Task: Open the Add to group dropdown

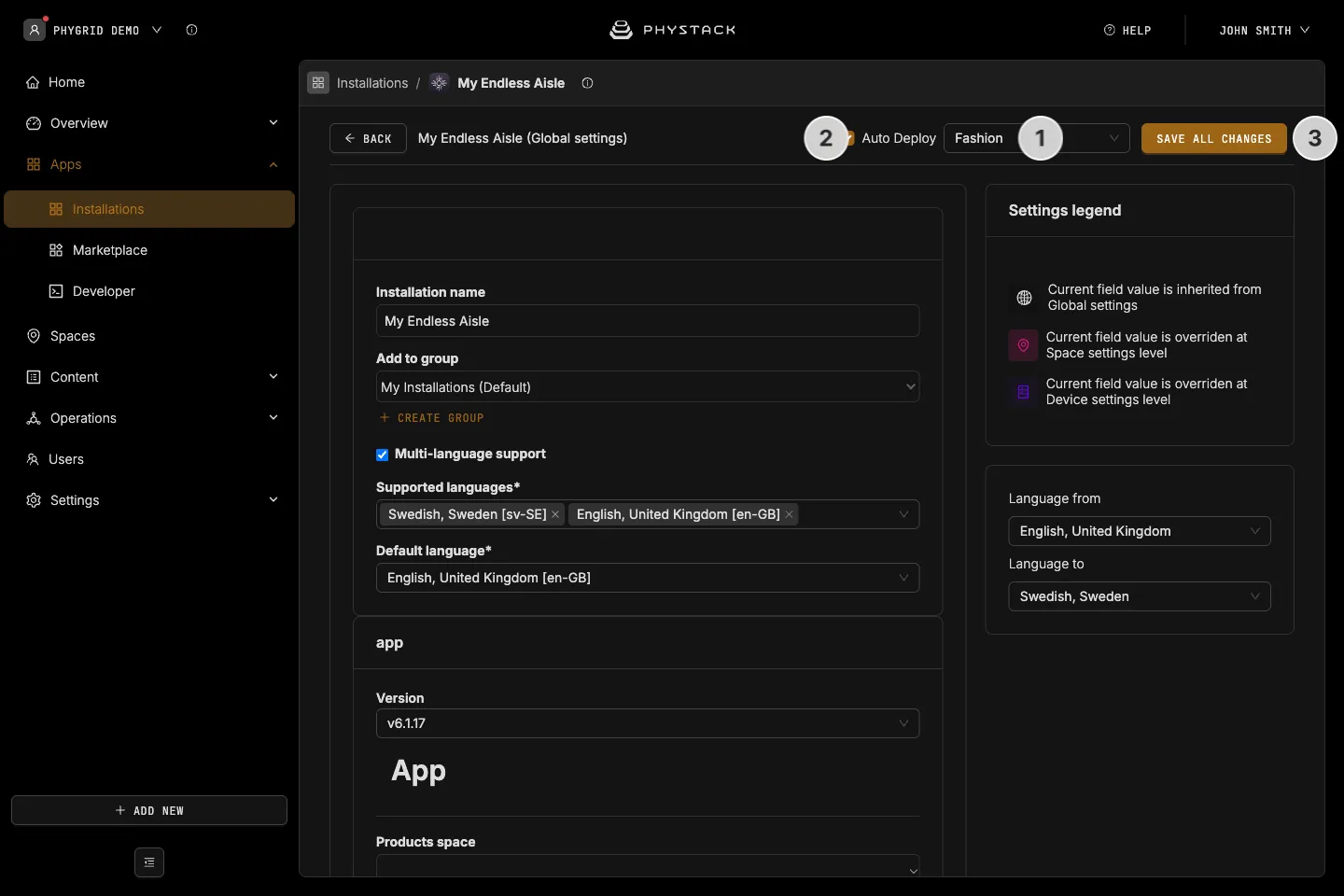Action: coord(648,387)
